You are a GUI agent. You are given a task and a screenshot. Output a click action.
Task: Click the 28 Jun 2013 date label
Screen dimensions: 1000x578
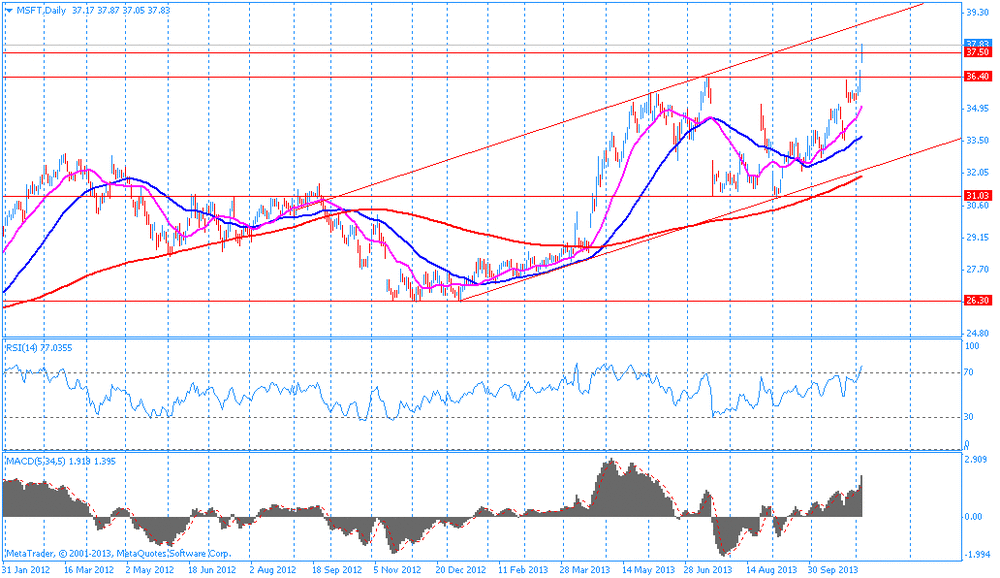(x=708, y=570)
